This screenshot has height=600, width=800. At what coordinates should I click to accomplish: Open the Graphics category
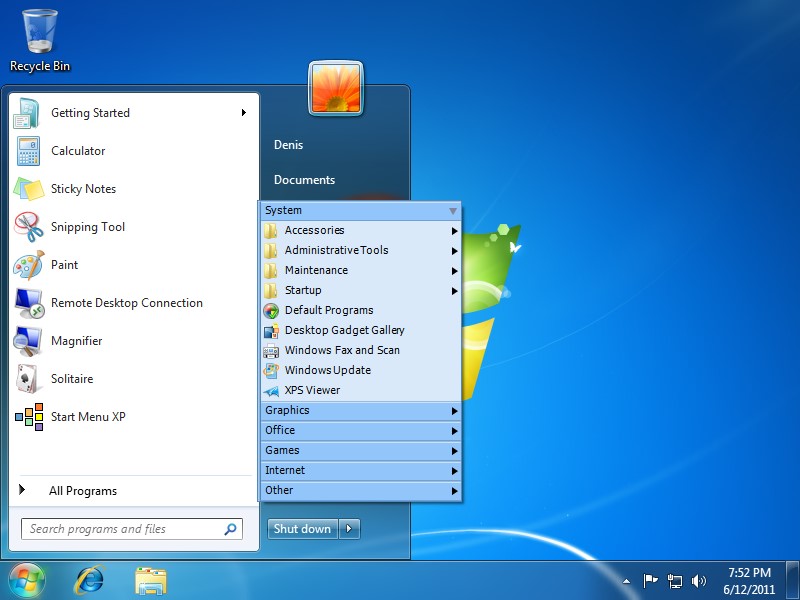(x=361, y=411)
